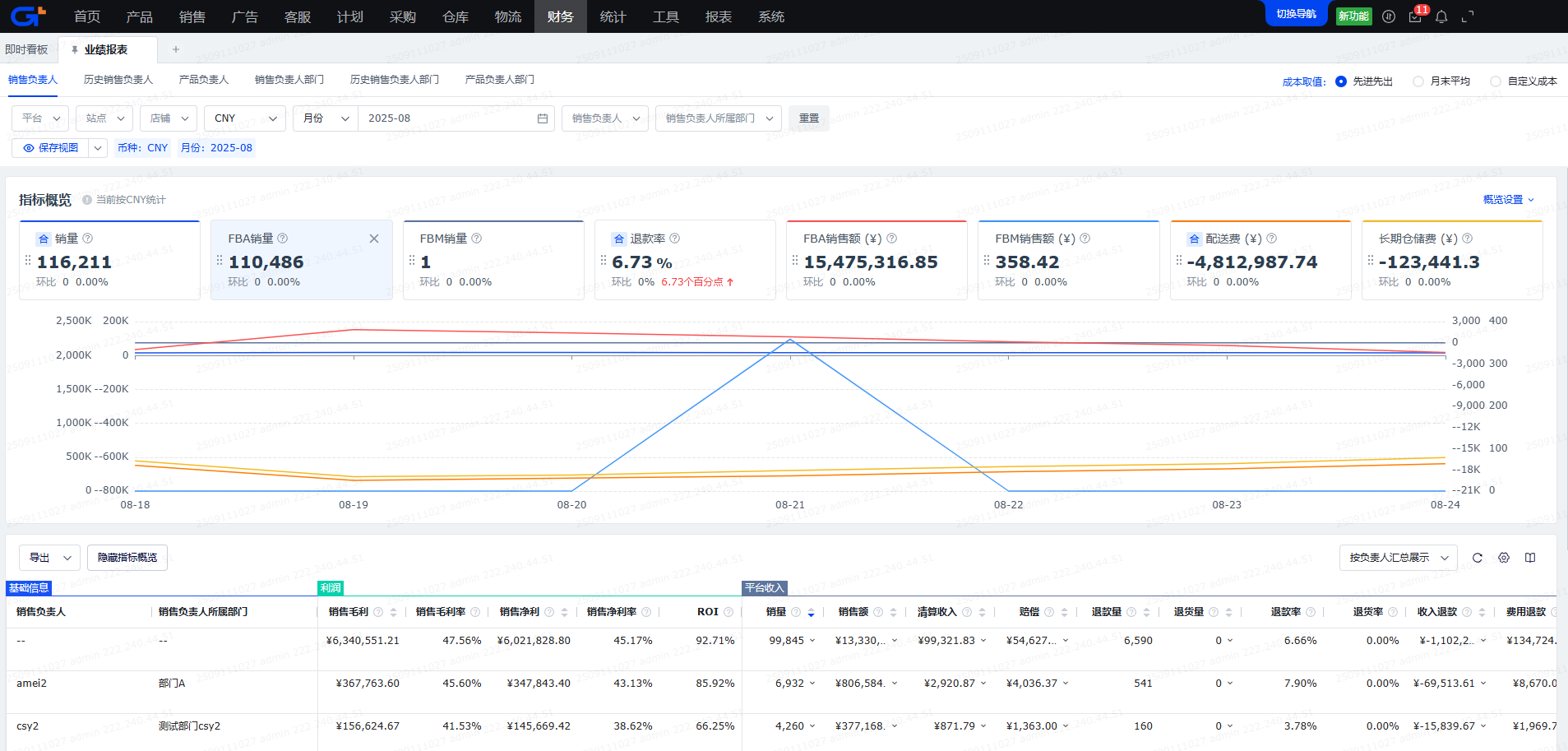
Task: Close the FBA销量 metric card
Action: point(374,239)
